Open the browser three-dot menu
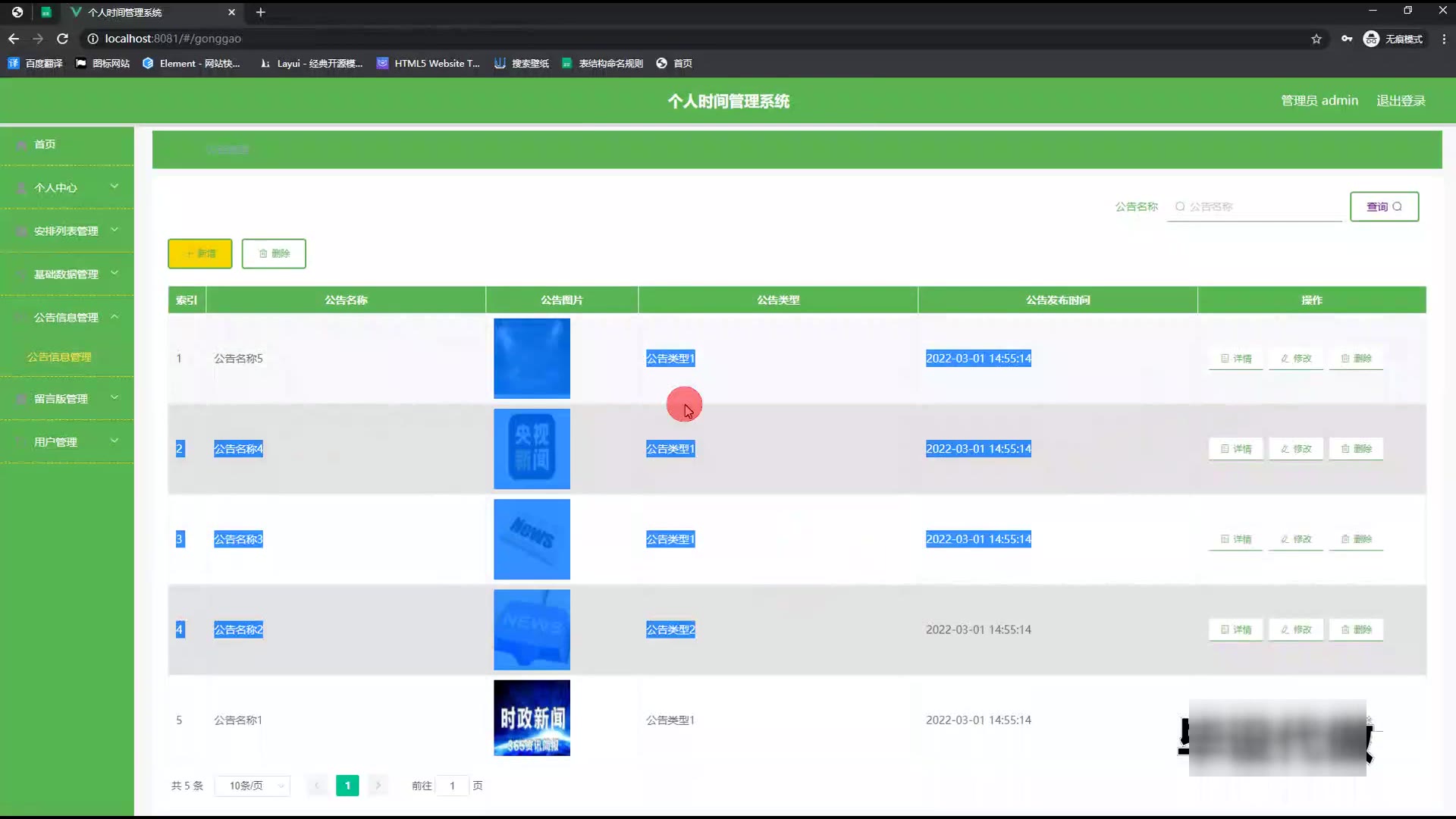This screenshot has height=819, width=1456. [x=1444, y=39]
